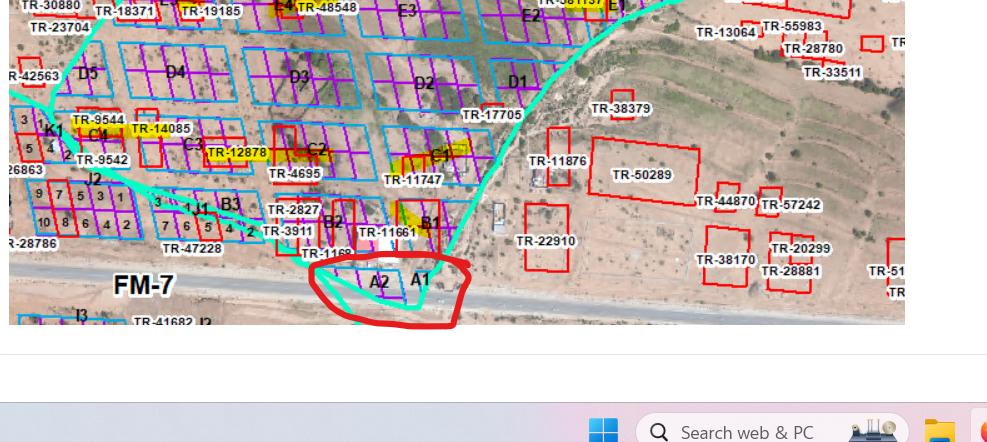This screenshot has height=442, width=987.
Task: Click parcel label TR-55983
Action: [x=792, y=26]
